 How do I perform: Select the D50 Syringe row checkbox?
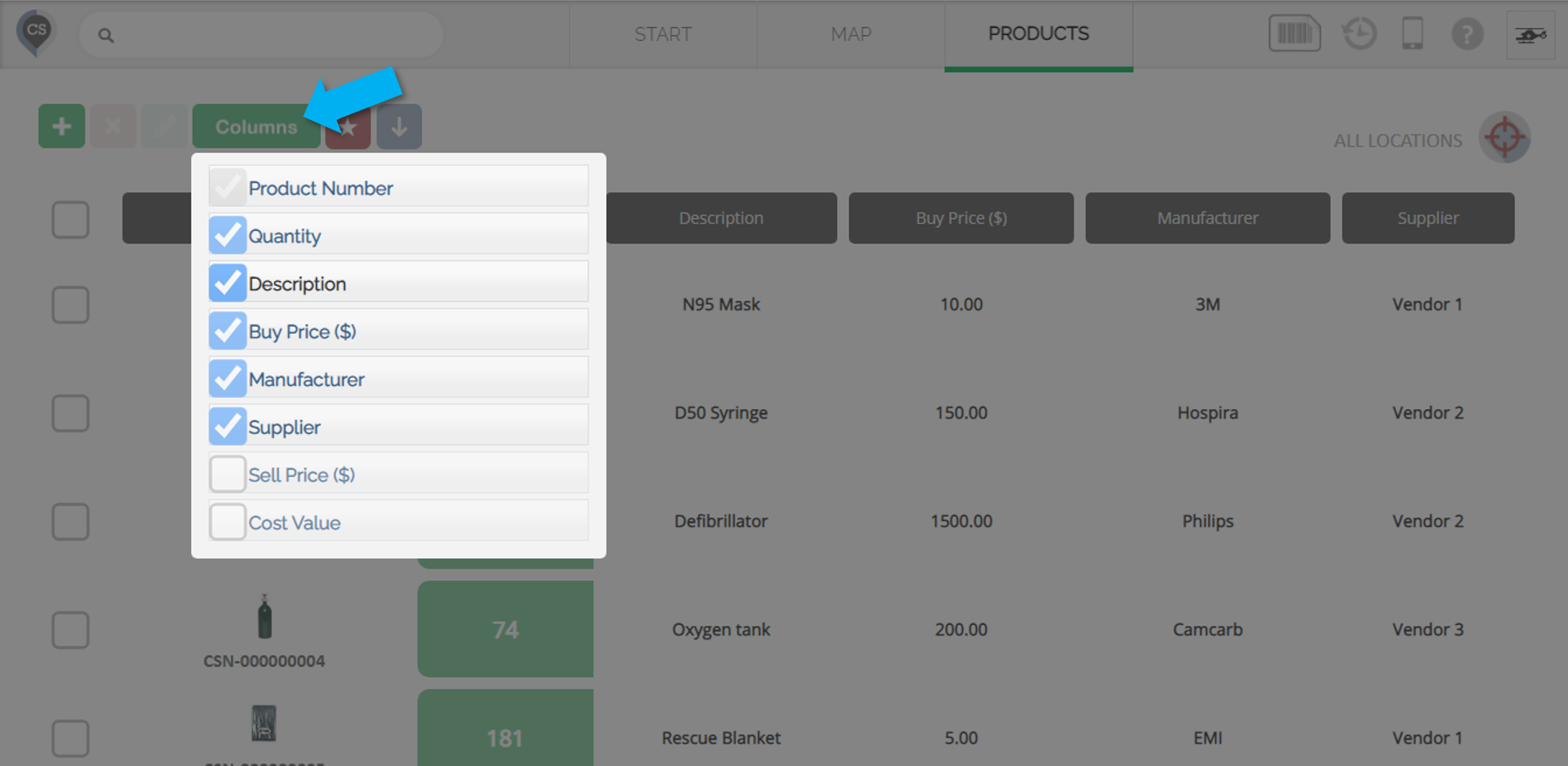70,413
